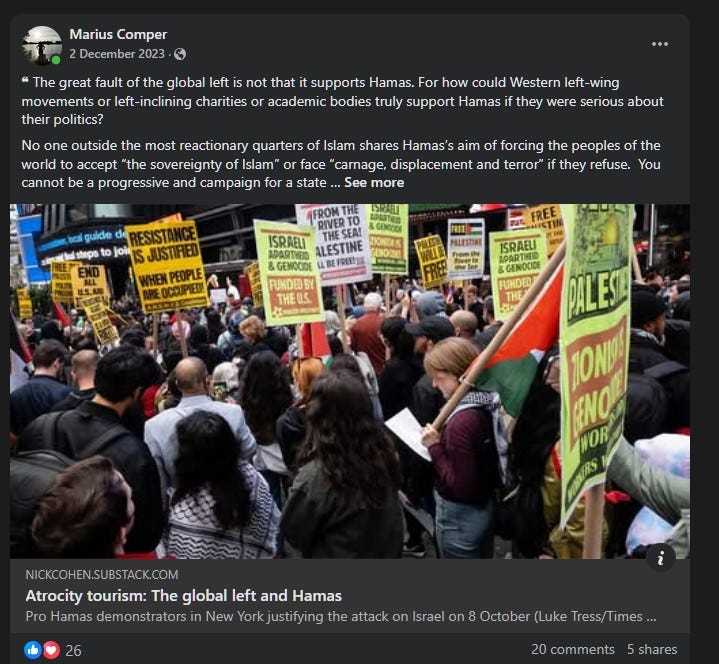Click the article description beginning 'Pro Hamas demonstrators'

click(341, 616)
